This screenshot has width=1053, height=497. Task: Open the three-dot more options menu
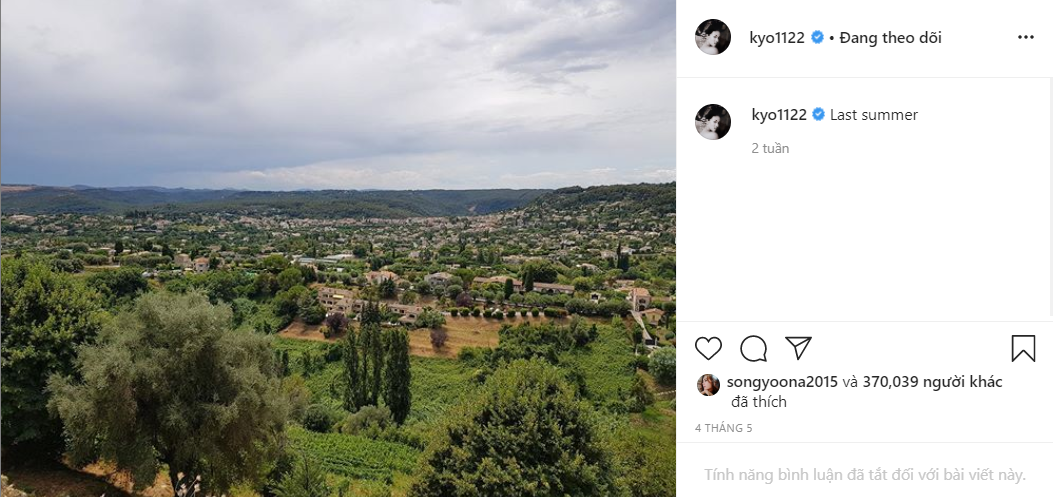1025,38
